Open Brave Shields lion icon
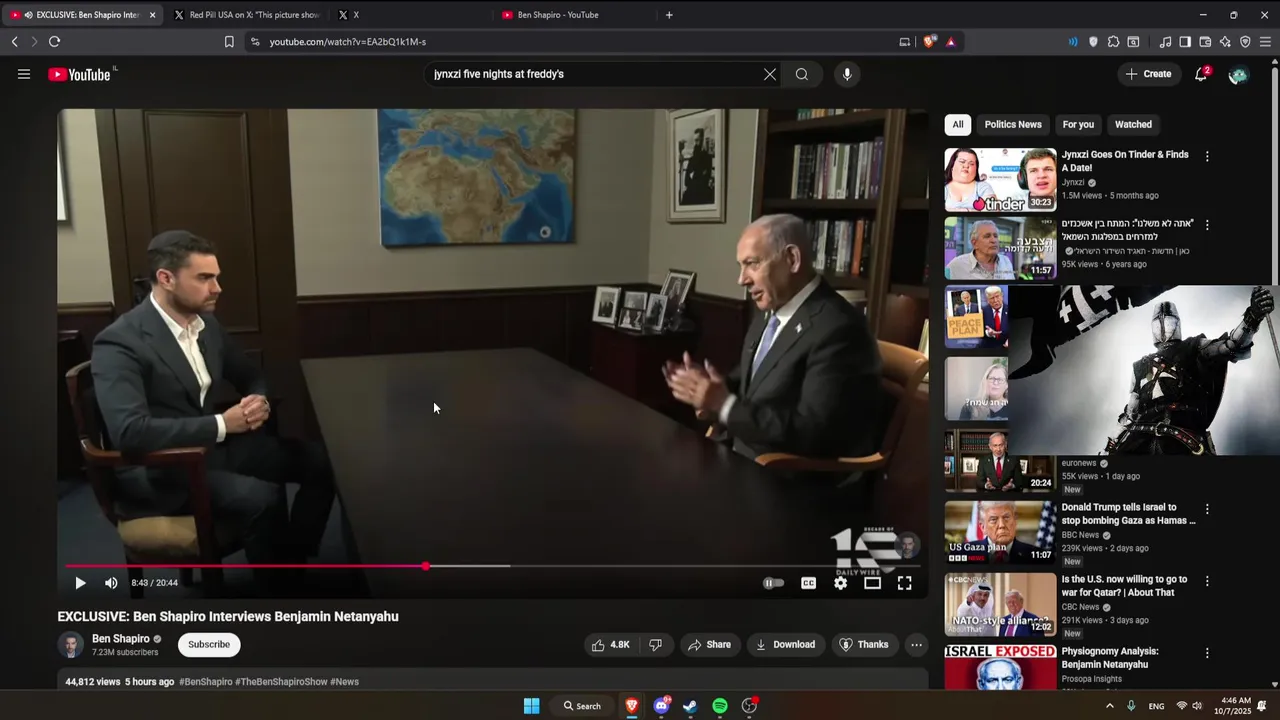 (929, 42)
